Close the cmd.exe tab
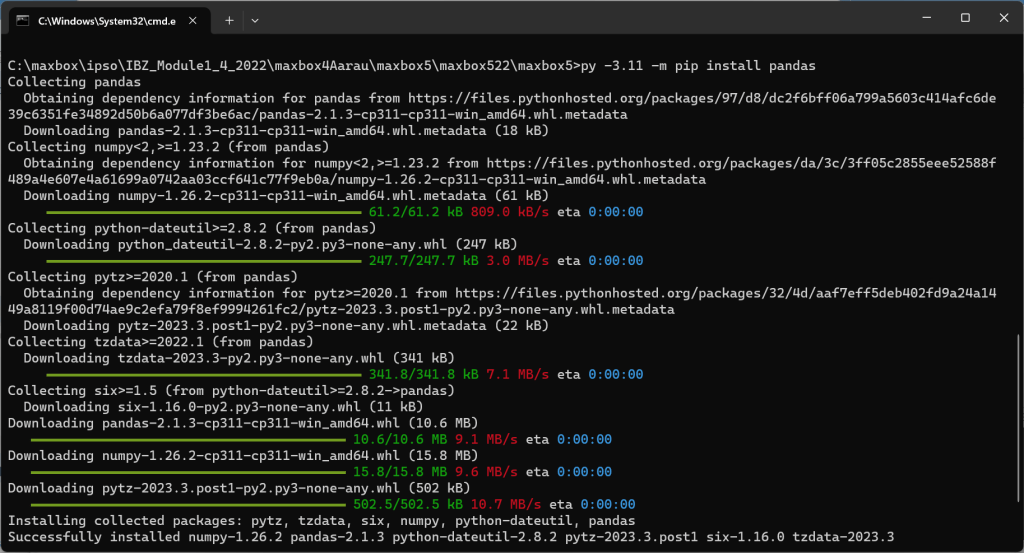This screenshot has width=1024, height=553. (192, 20)
